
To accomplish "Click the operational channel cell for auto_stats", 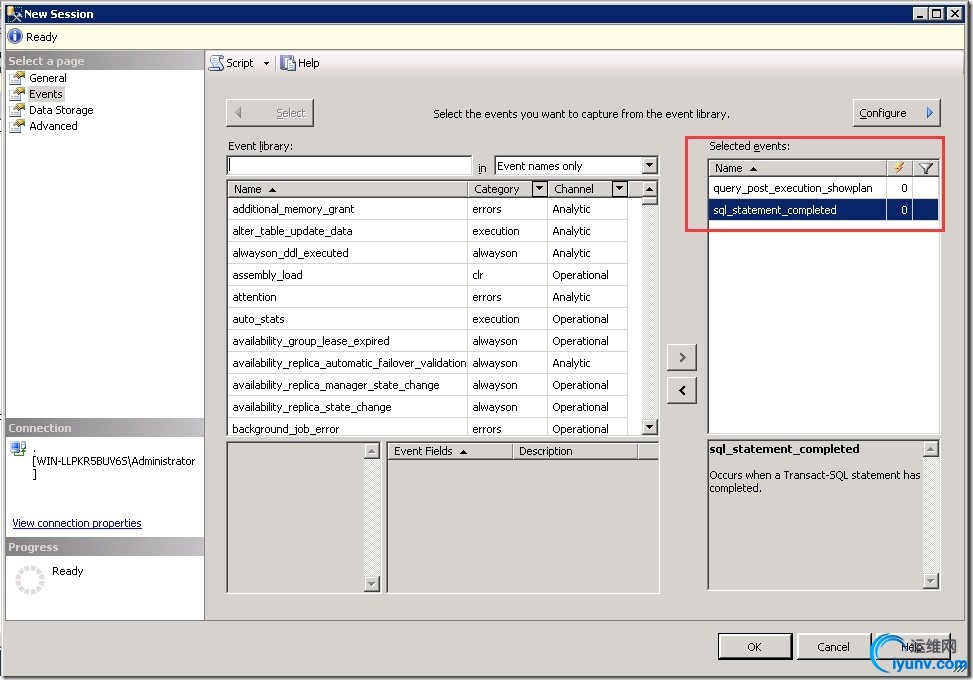I will point(587,319).
